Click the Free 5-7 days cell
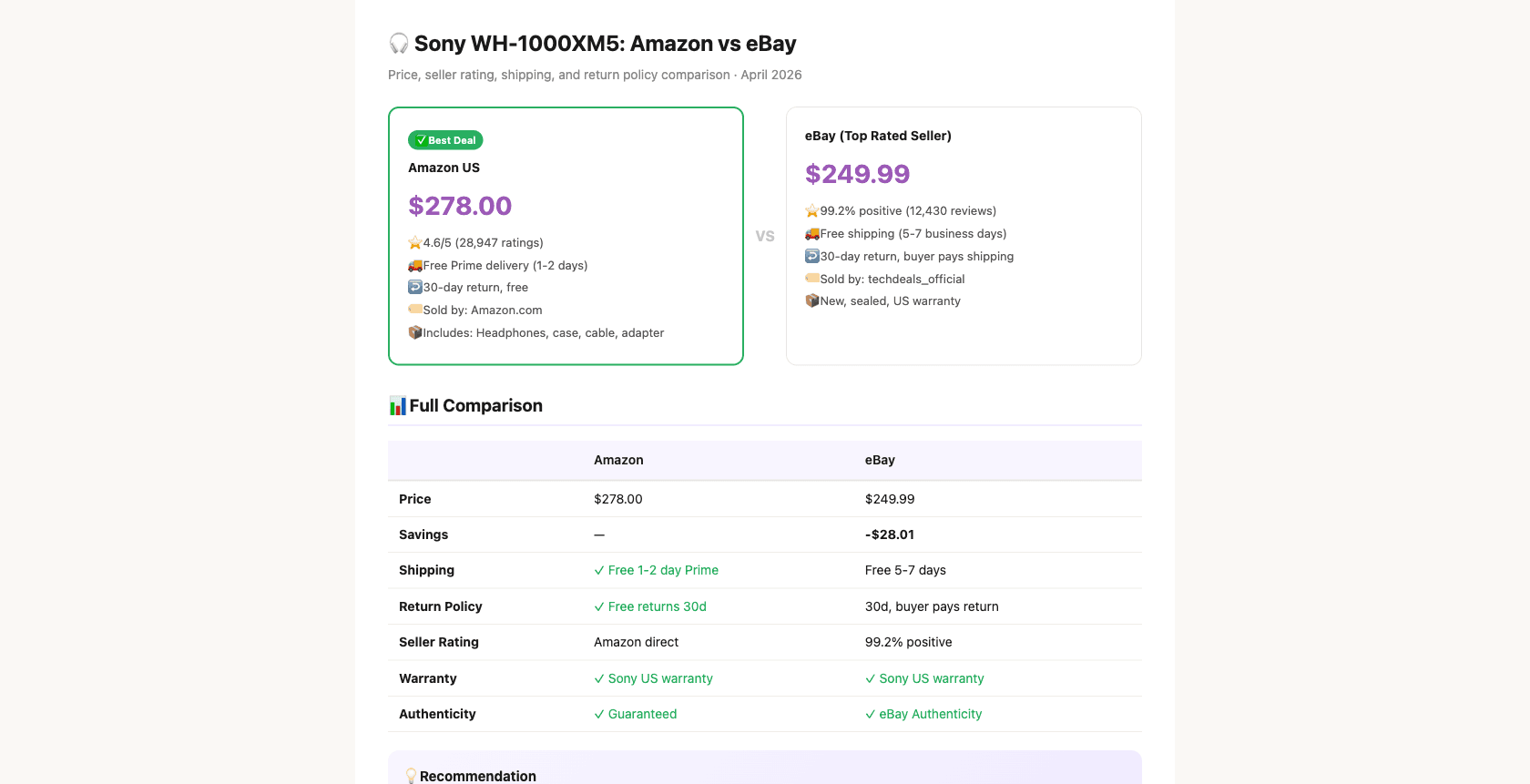Image resolution: width=1530 pixels, height=784 pixels. tap(905, 570)
